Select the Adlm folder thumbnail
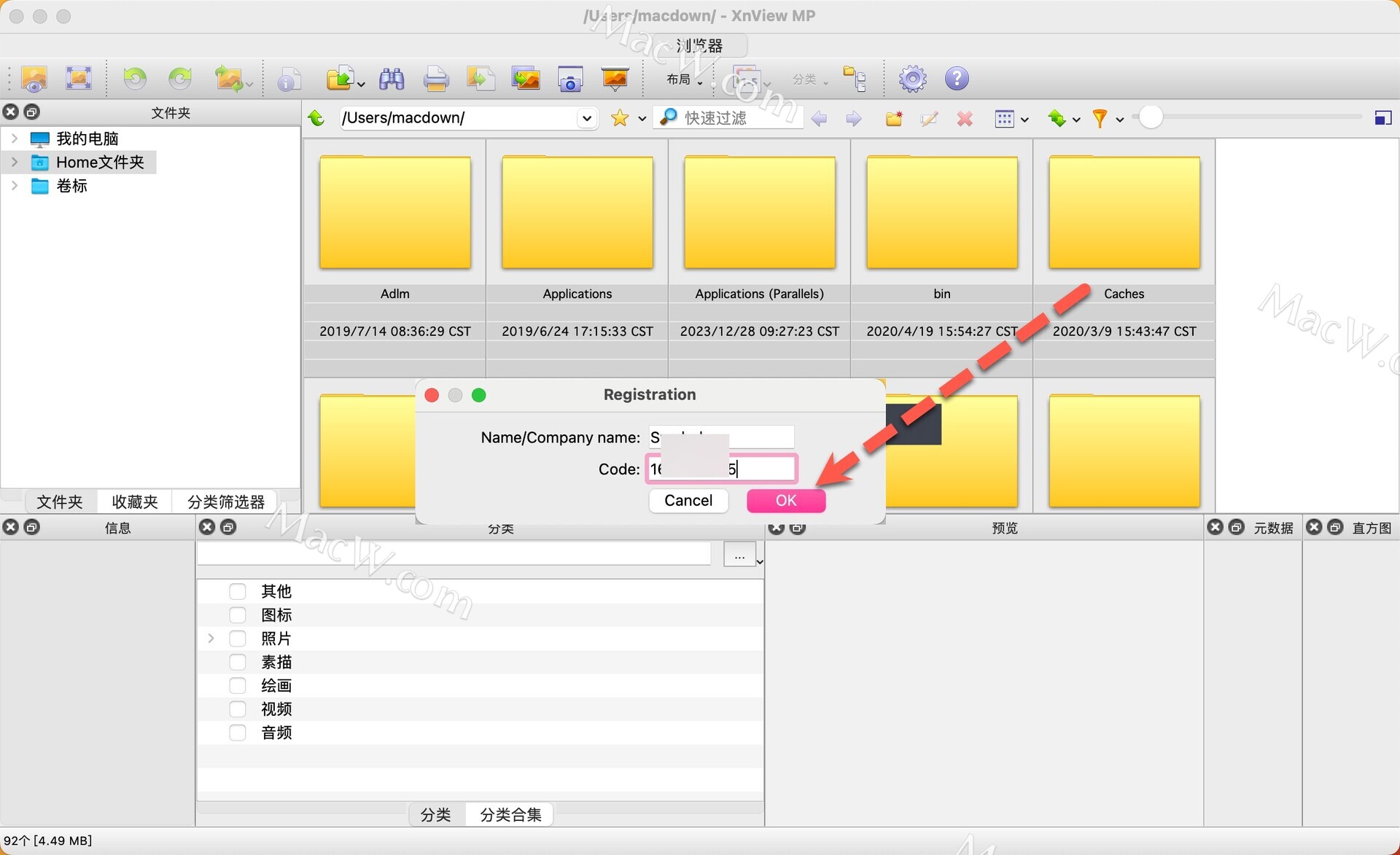 395,213
